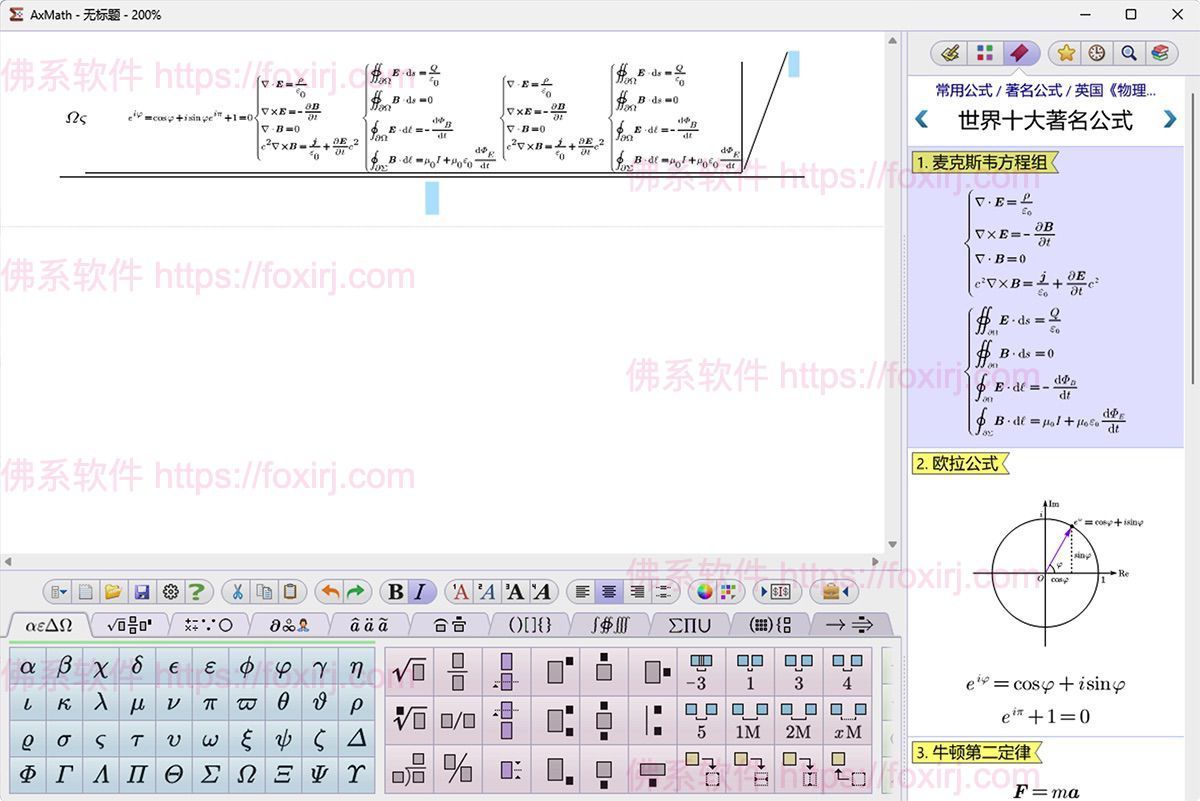This screenshot has width=1200, height=801.
Task: Click the copy icon on the toolbar
Action: tap(263, 591)
